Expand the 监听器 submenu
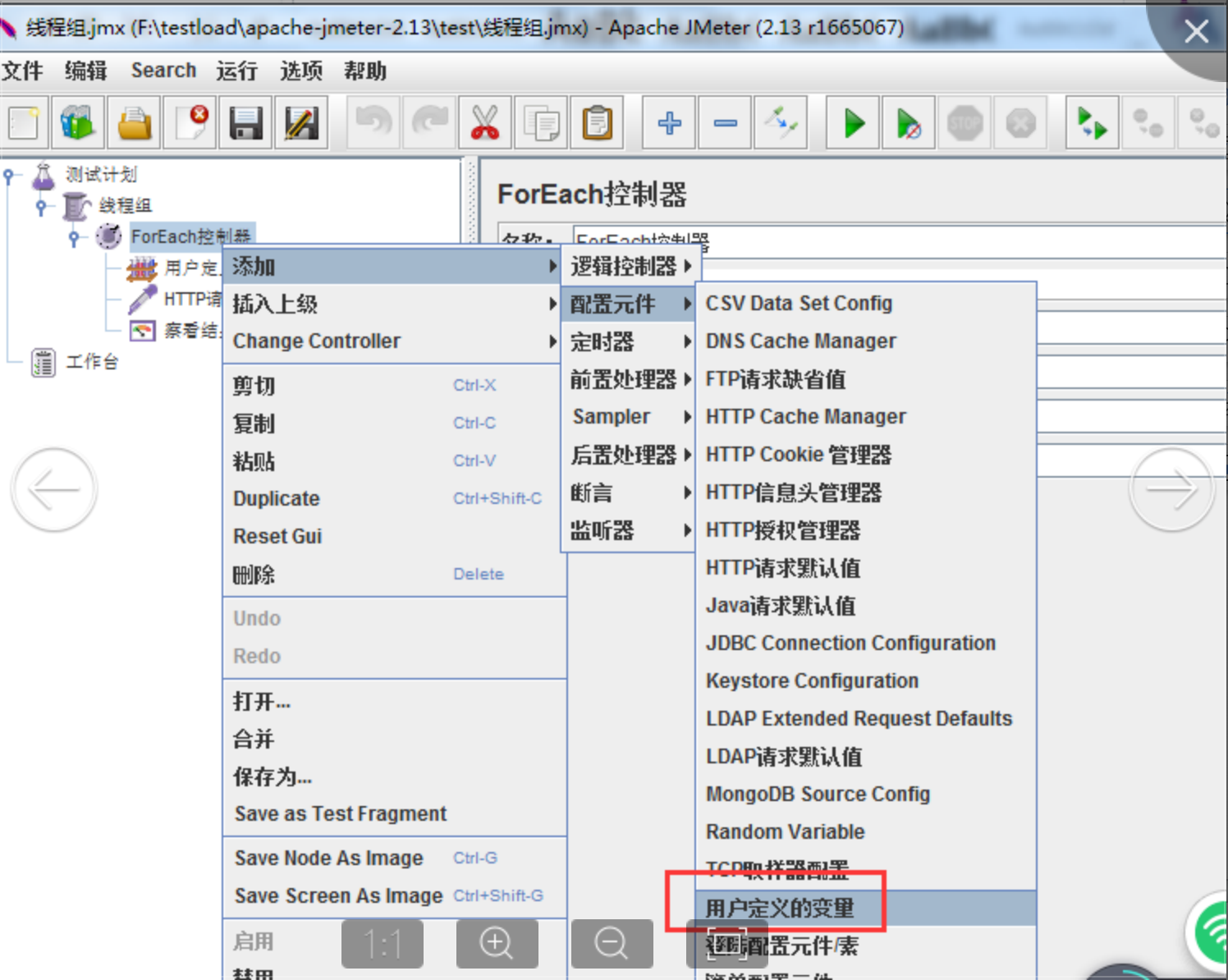 (x=630, y=530)
